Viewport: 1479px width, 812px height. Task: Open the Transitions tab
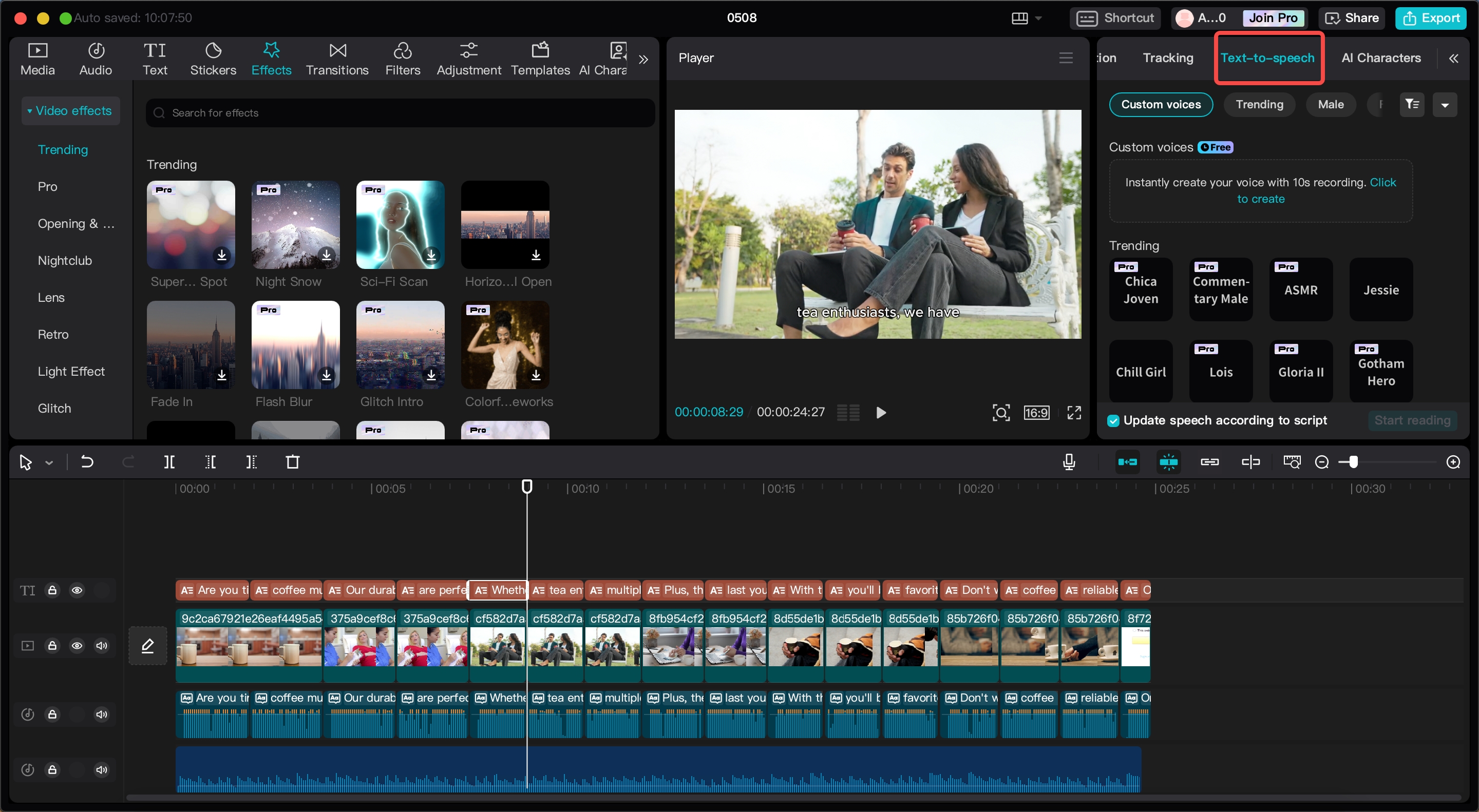click(337, 59)
